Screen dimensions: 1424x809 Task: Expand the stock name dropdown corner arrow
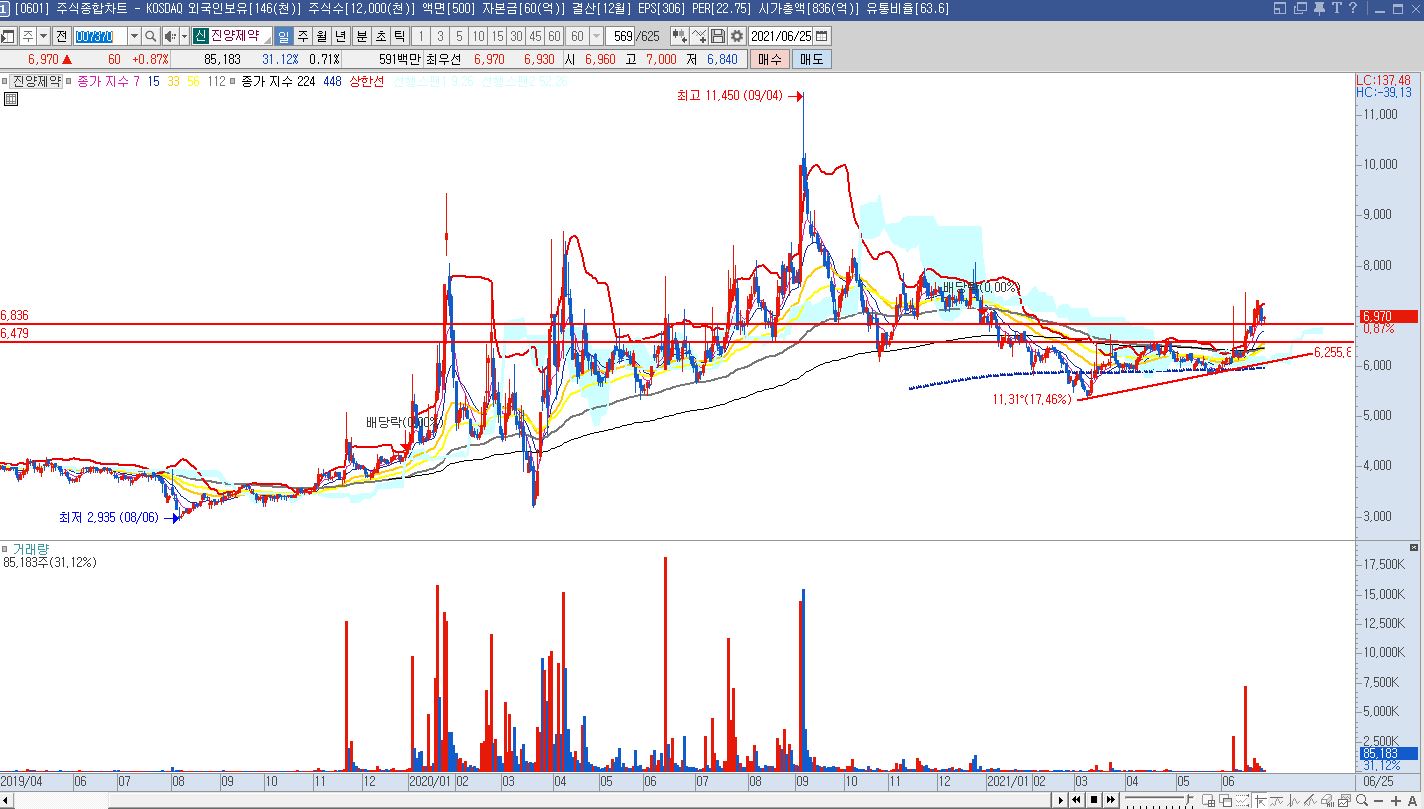click(x=268, y=41)
